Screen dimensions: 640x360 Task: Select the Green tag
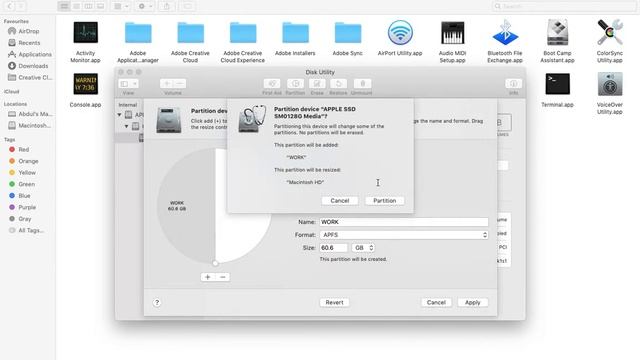pos(28,184)
